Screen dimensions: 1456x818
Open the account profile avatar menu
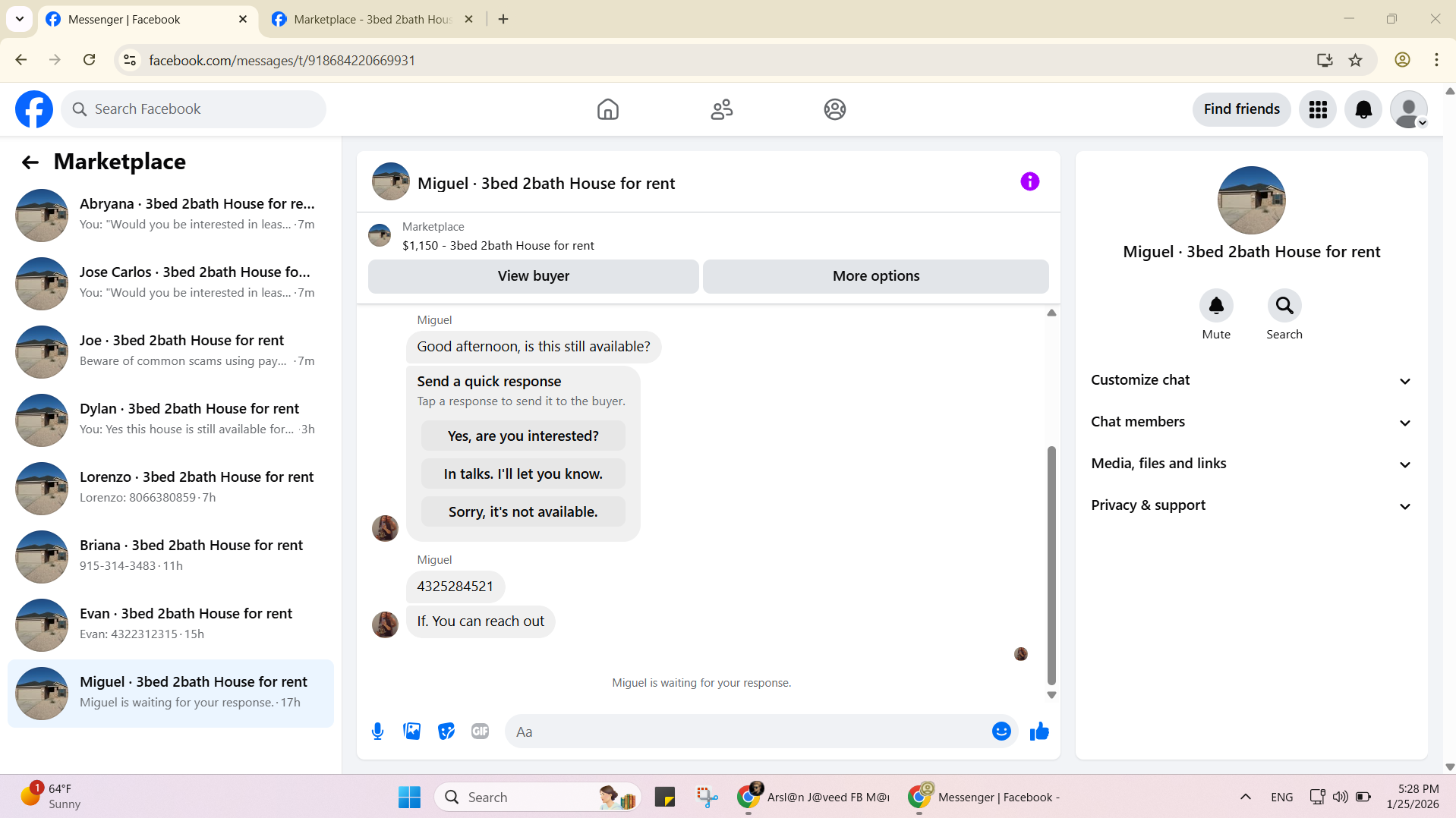[1409, 109]
